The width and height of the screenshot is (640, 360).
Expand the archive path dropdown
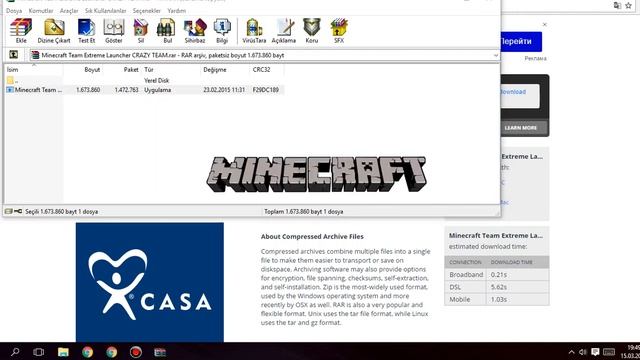496,55
